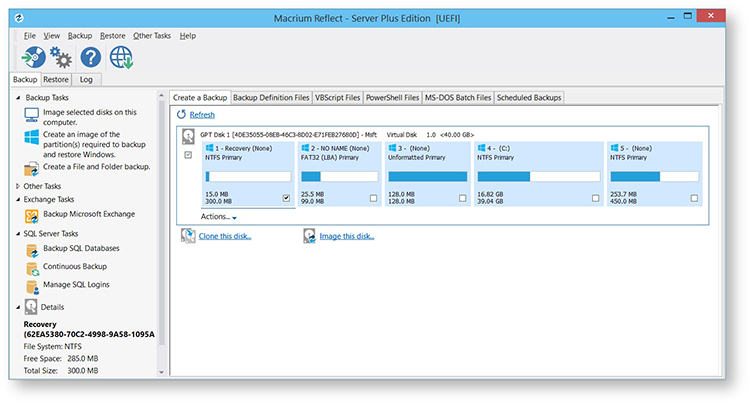
Task: Click the Image this disk... link
Action: click(347, 236)
